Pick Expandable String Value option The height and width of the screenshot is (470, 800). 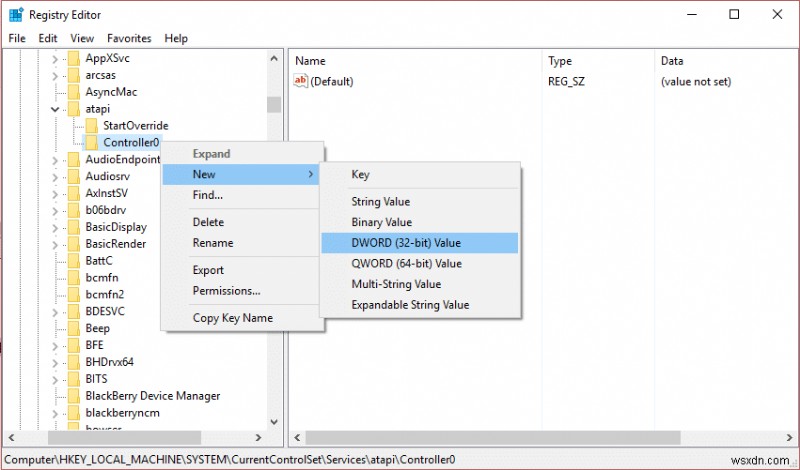419,305
